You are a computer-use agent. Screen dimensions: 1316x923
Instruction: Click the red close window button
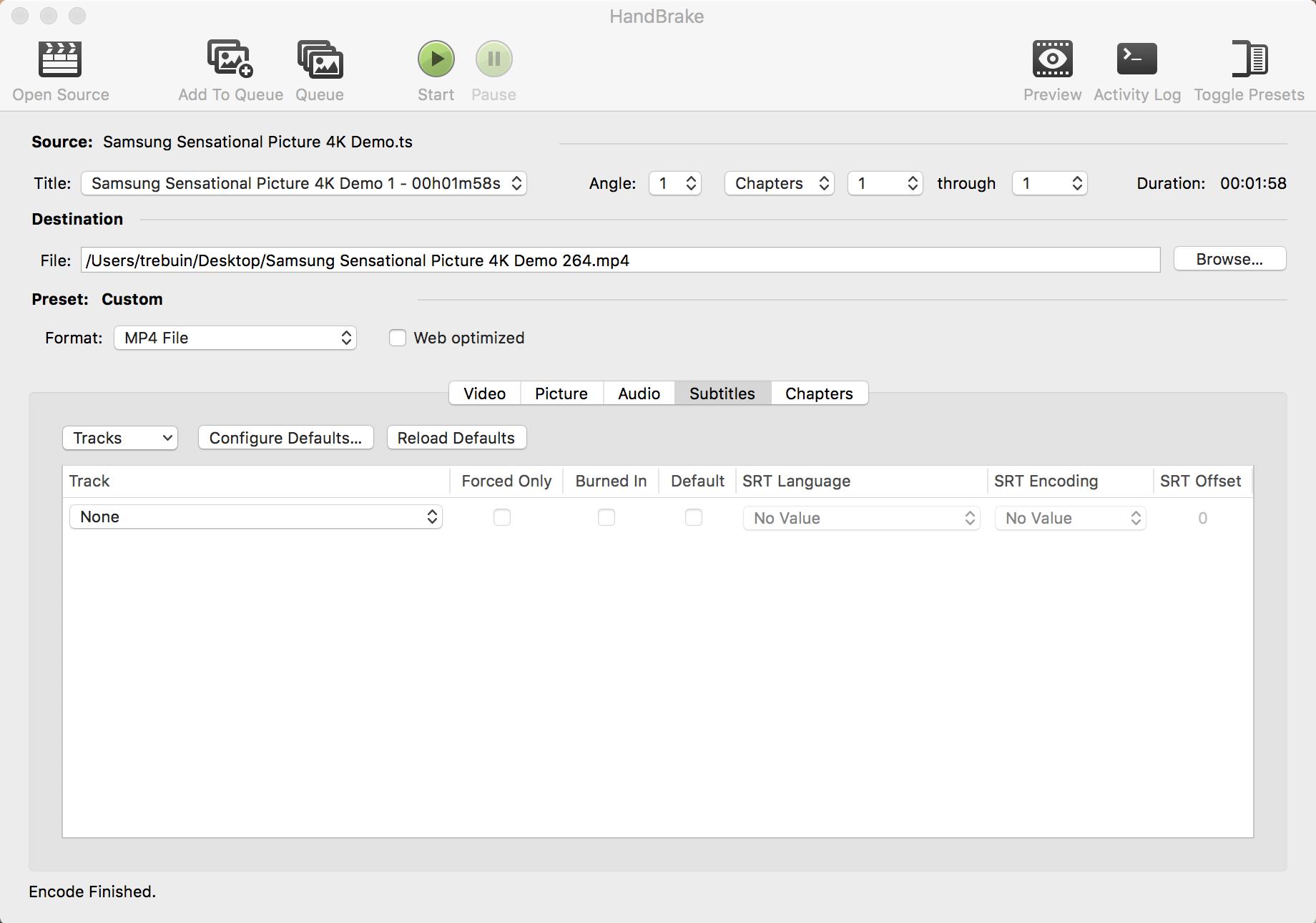click(x=20, y=16)
